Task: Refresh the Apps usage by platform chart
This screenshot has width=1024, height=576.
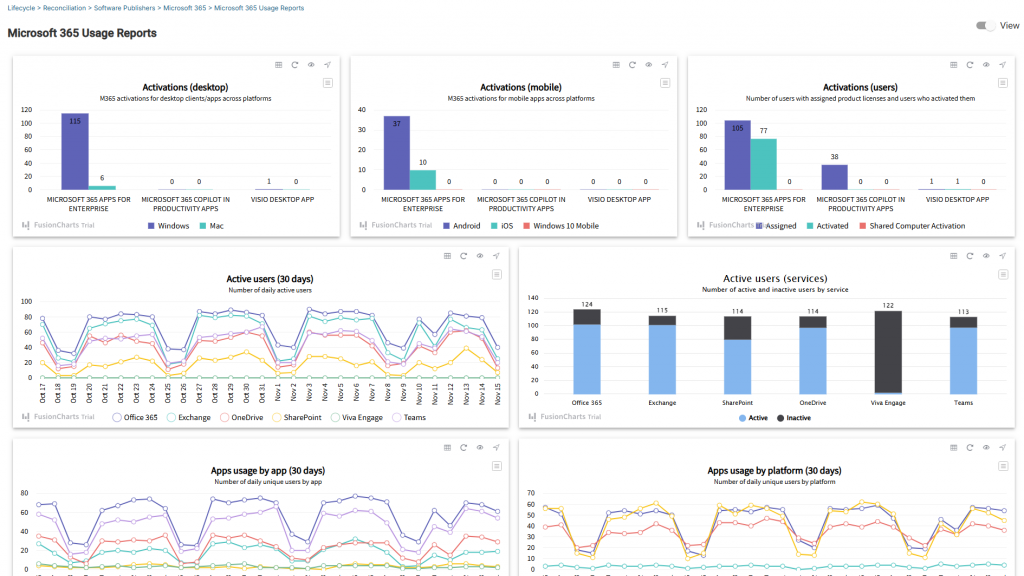Action: tap(970, 448)
